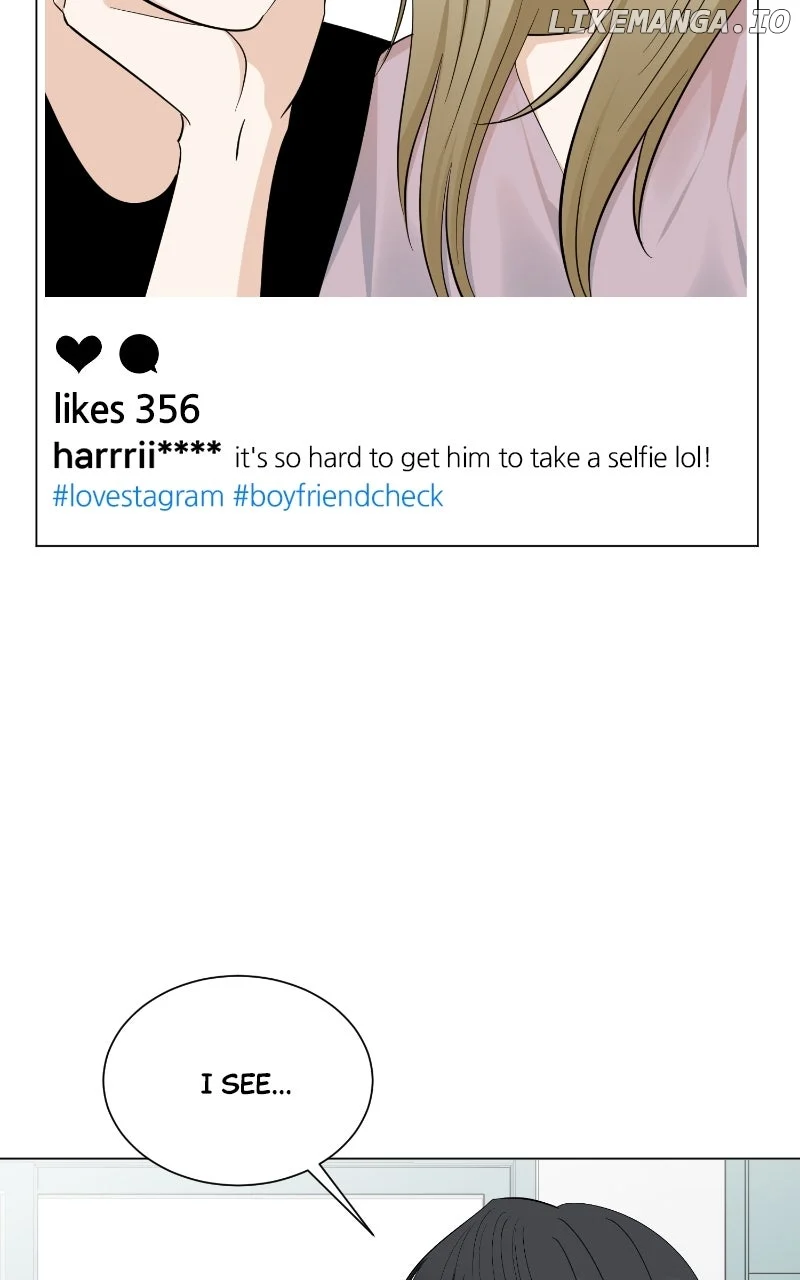Screen dimensions: 800x1280
Task: Click the LIKEMANGA.IO watermark
Action: [x=669, y=23]
